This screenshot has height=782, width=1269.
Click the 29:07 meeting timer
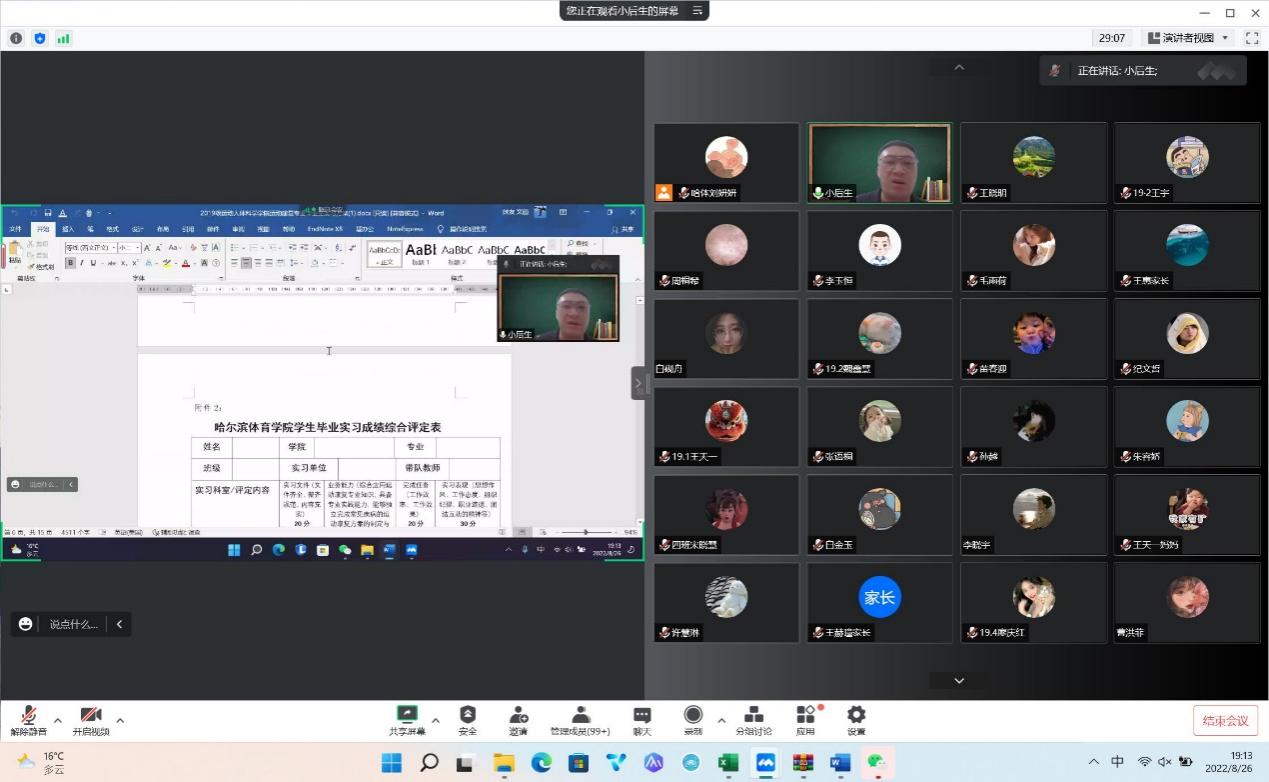(1112, 38)
